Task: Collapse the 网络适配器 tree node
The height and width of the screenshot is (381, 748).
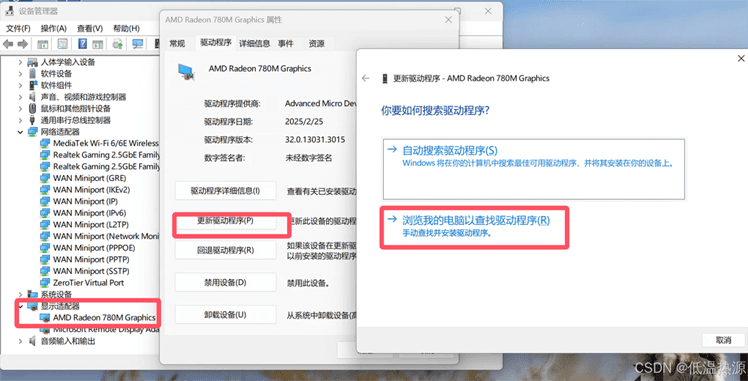Action: (x=20, y=132)
